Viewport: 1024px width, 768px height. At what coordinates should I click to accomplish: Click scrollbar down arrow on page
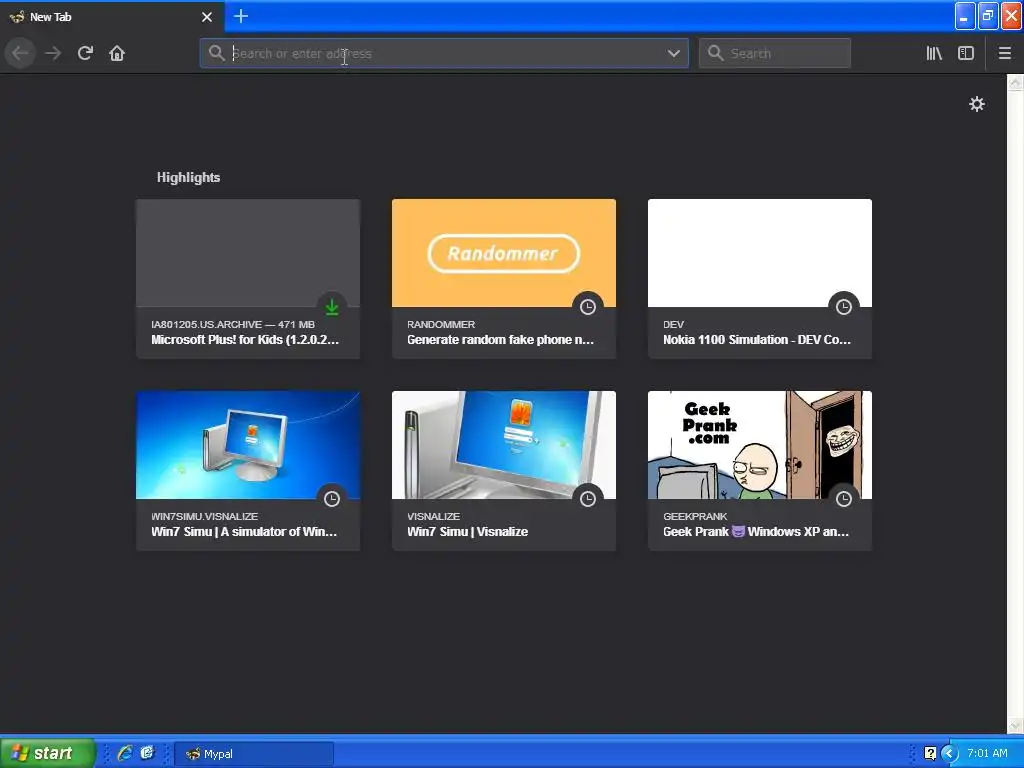coord(1016,726)
